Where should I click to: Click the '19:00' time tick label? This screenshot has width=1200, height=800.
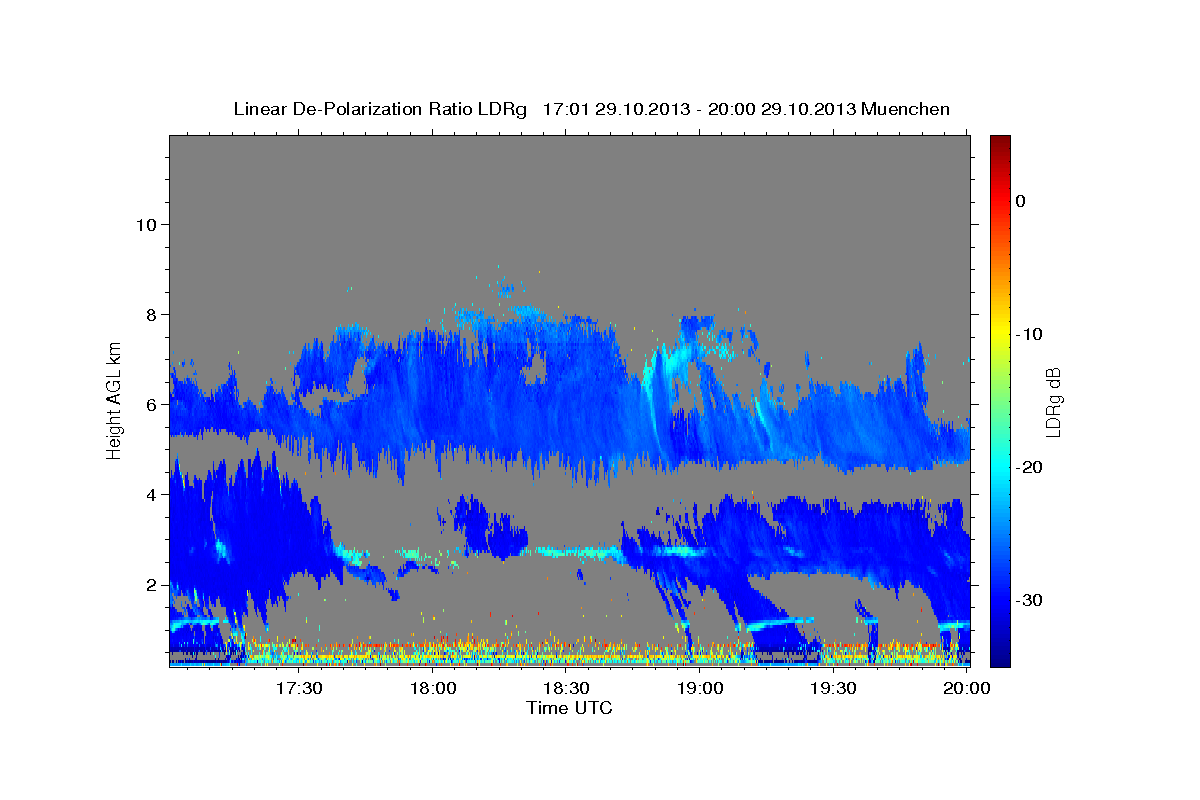point(700,688)
